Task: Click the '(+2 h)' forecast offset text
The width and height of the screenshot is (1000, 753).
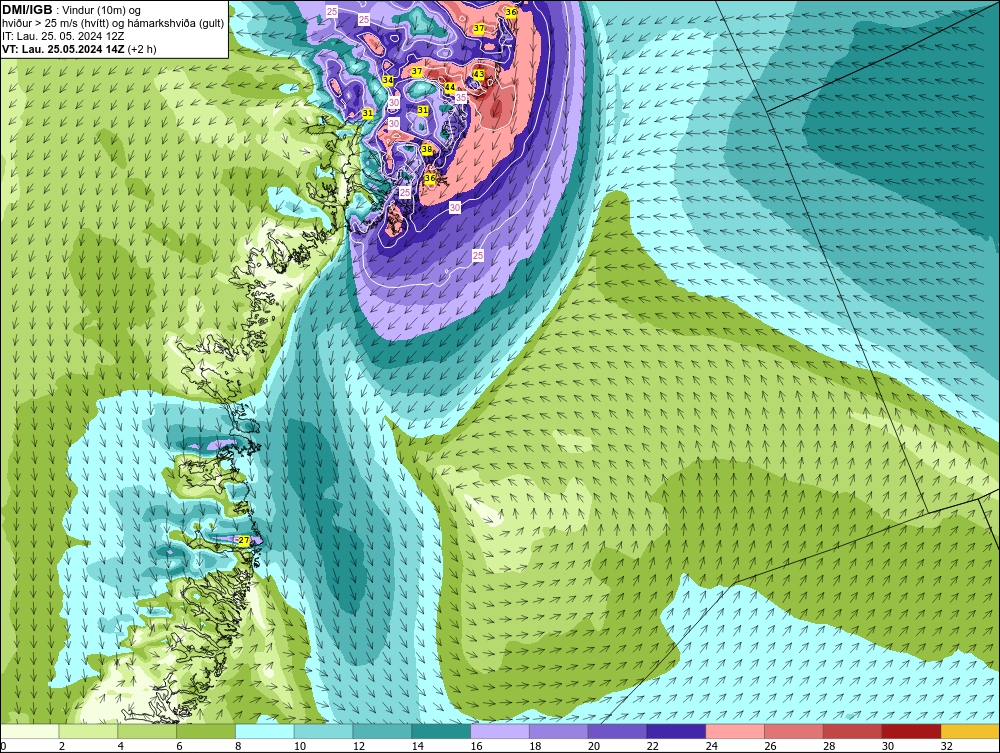Action: 142,49
